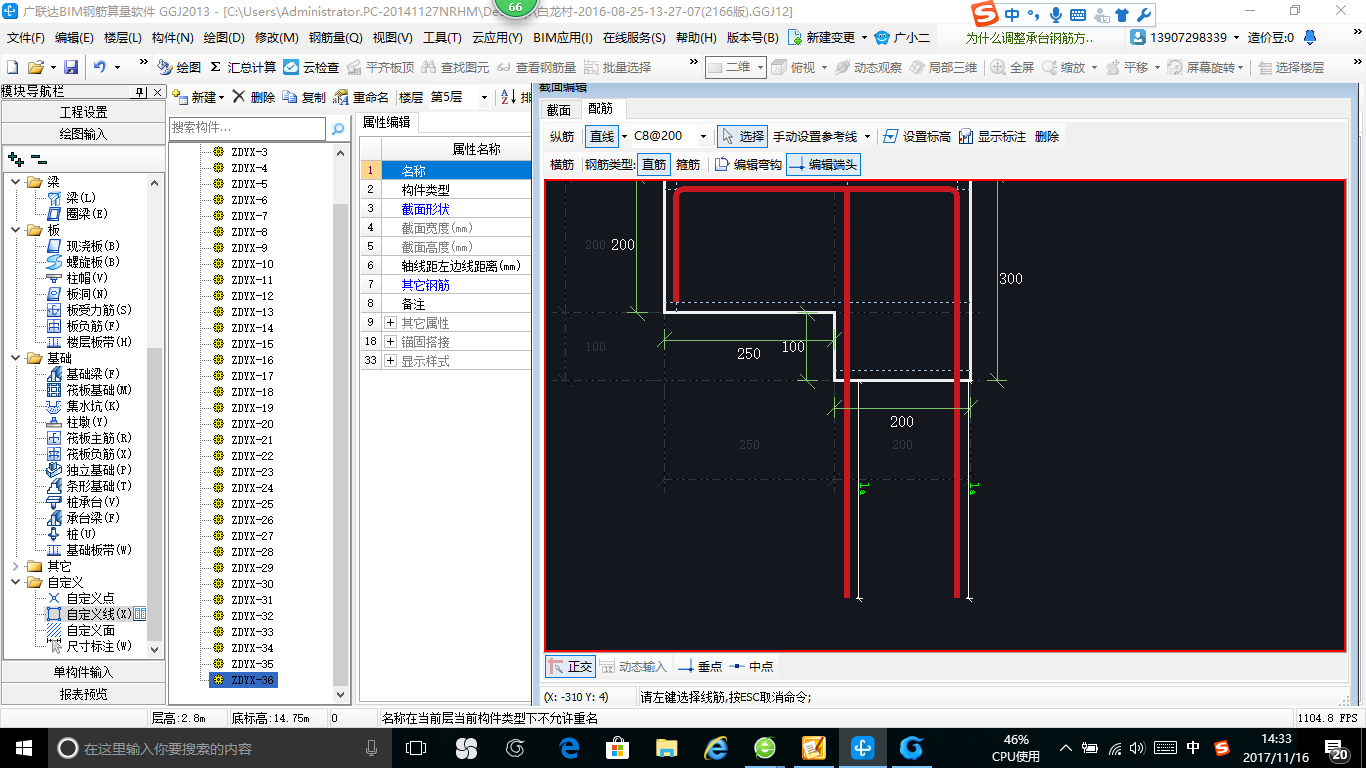The width and height of the screenshot is (1366, 768).
Task: Toggle 中点 midpoint snap
Action: (x=751, y=666)
